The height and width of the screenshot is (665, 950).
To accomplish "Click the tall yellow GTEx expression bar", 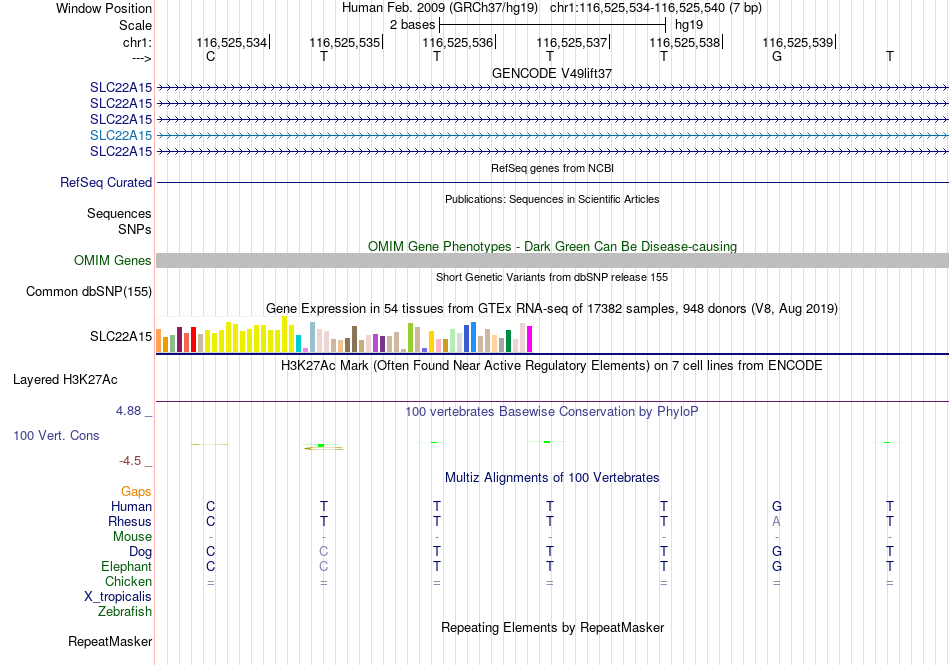I will [x=284, y=334].
